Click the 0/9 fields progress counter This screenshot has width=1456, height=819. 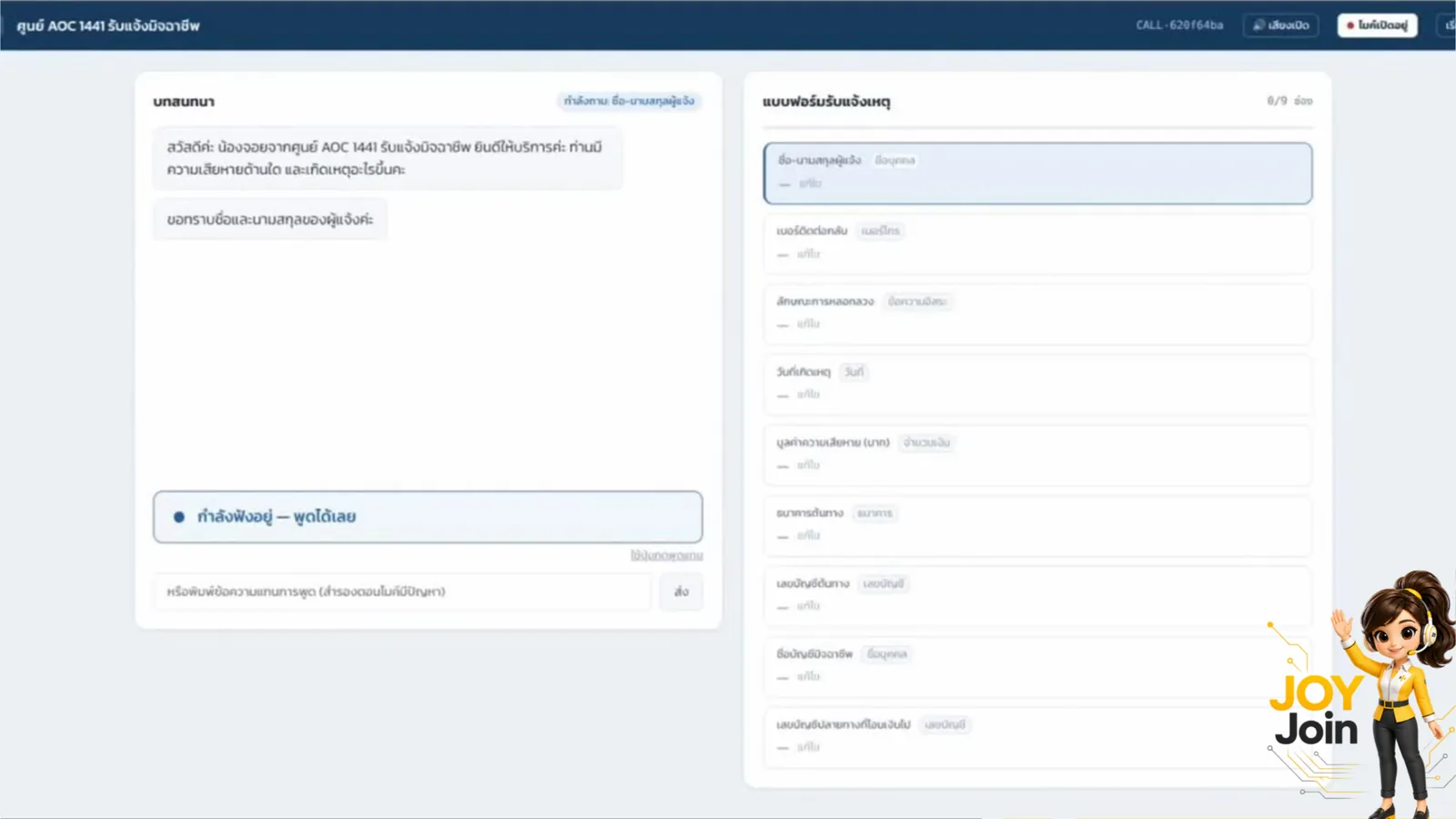point(1289,101)
